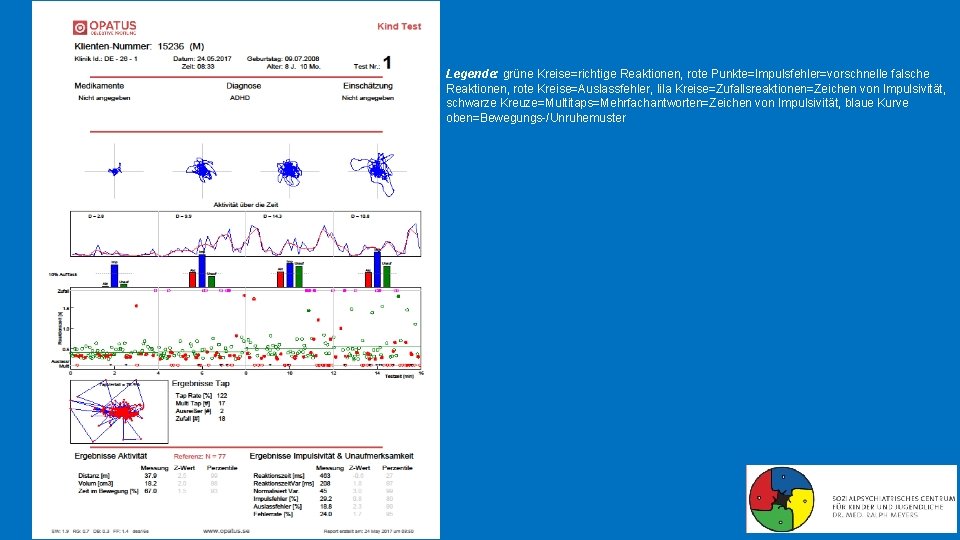Click the 'Ergebnisse Tap' heading
Viewport: 960px width, 540px height.
pyautogui.click(x=201, y=383)
